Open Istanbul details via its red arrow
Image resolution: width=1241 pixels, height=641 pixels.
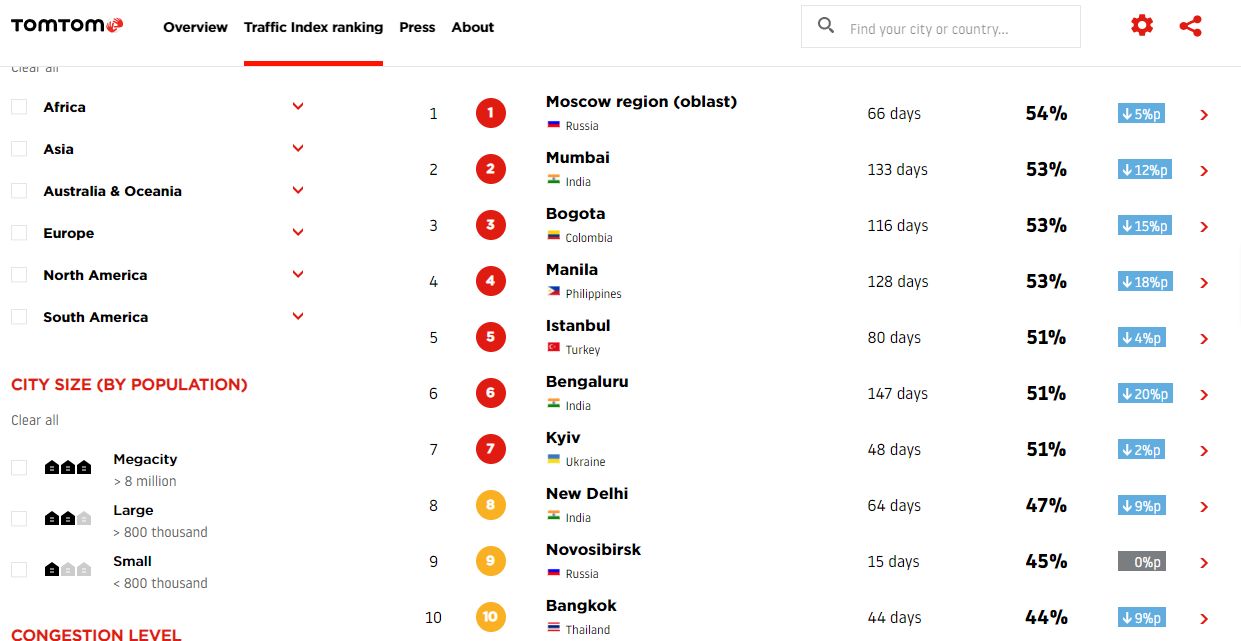click(1204, 339)
